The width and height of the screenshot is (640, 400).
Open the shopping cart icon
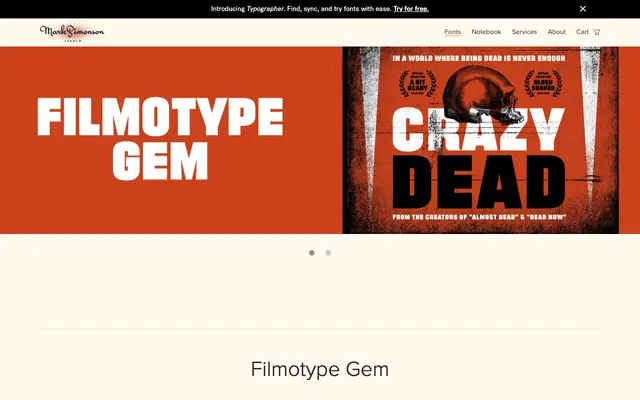coord(596,32)
